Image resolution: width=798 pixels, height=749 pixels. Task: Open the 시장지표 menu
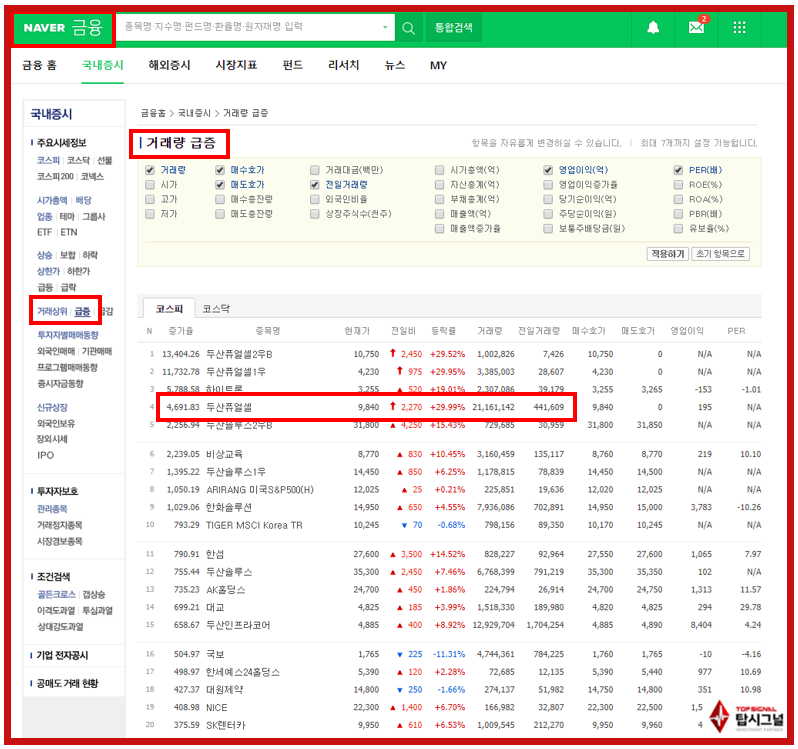[236, 65]
